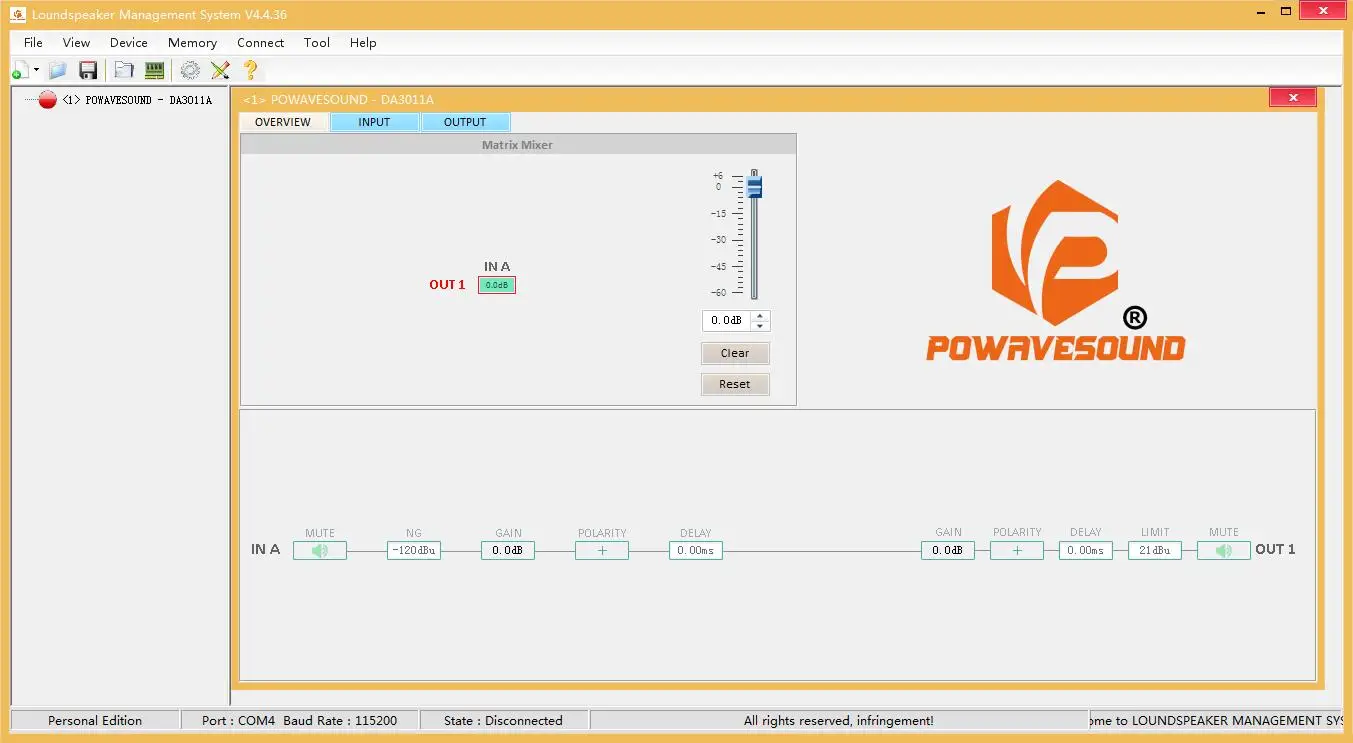Toggle OUT 1 mute speaker button
The height and width of the screenshot is (743, 1353).
[1223, 550]
